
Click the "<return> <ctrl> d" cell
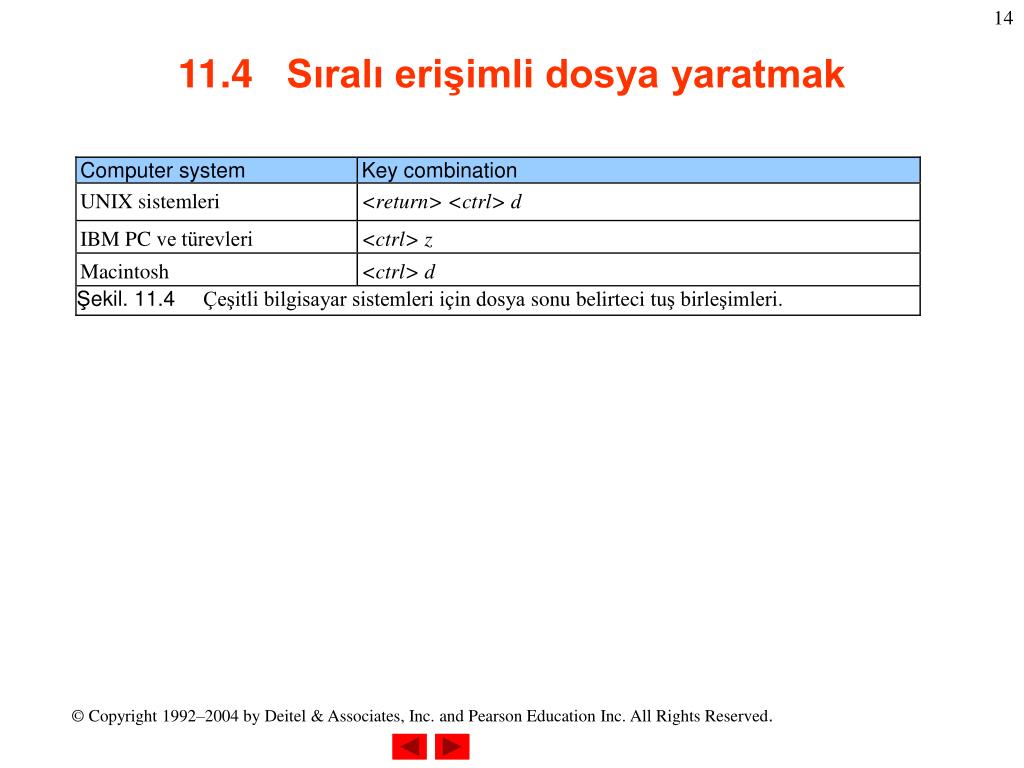(639, 202)
